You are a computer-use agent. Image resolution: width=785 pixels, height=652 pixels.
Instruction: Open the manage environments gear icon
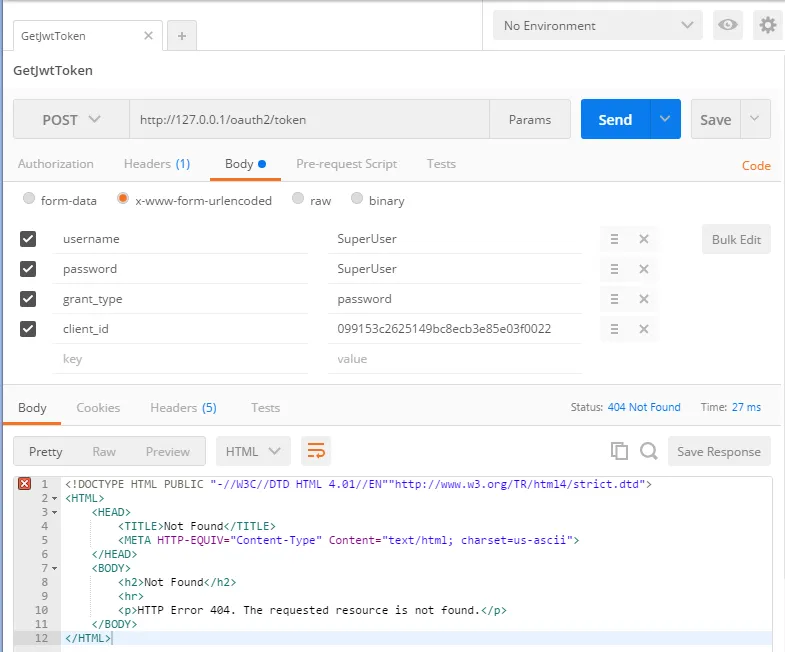[767, 25]
